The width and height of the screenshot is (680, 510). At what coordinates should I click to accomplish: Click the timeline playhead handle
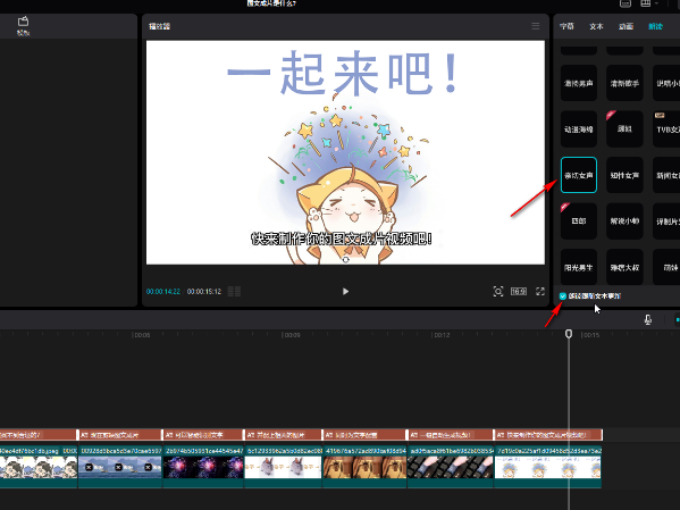point(569,333)
